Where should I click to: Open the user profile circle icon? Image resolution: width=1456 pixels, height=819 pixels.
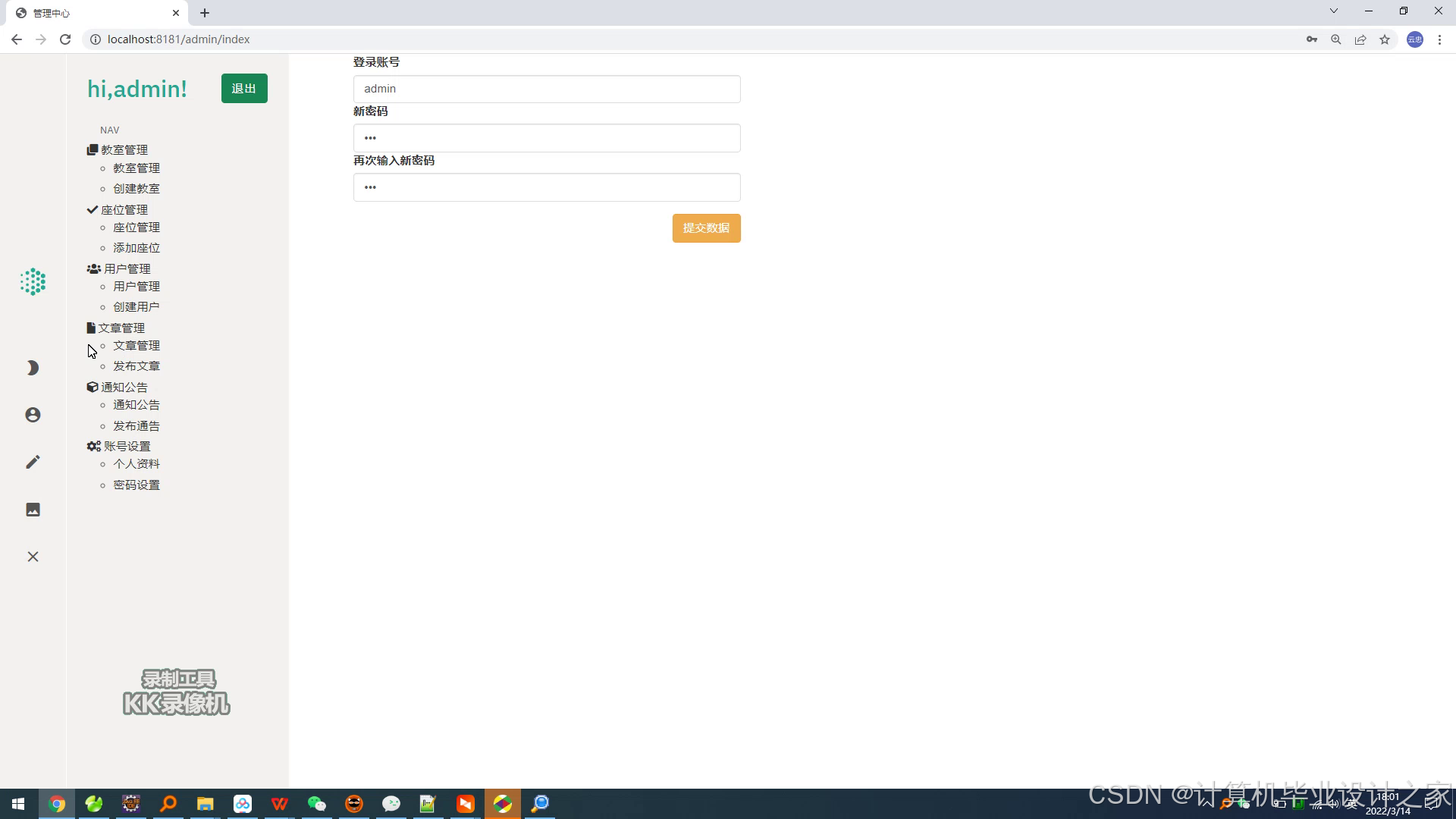[x=33, y=415]
